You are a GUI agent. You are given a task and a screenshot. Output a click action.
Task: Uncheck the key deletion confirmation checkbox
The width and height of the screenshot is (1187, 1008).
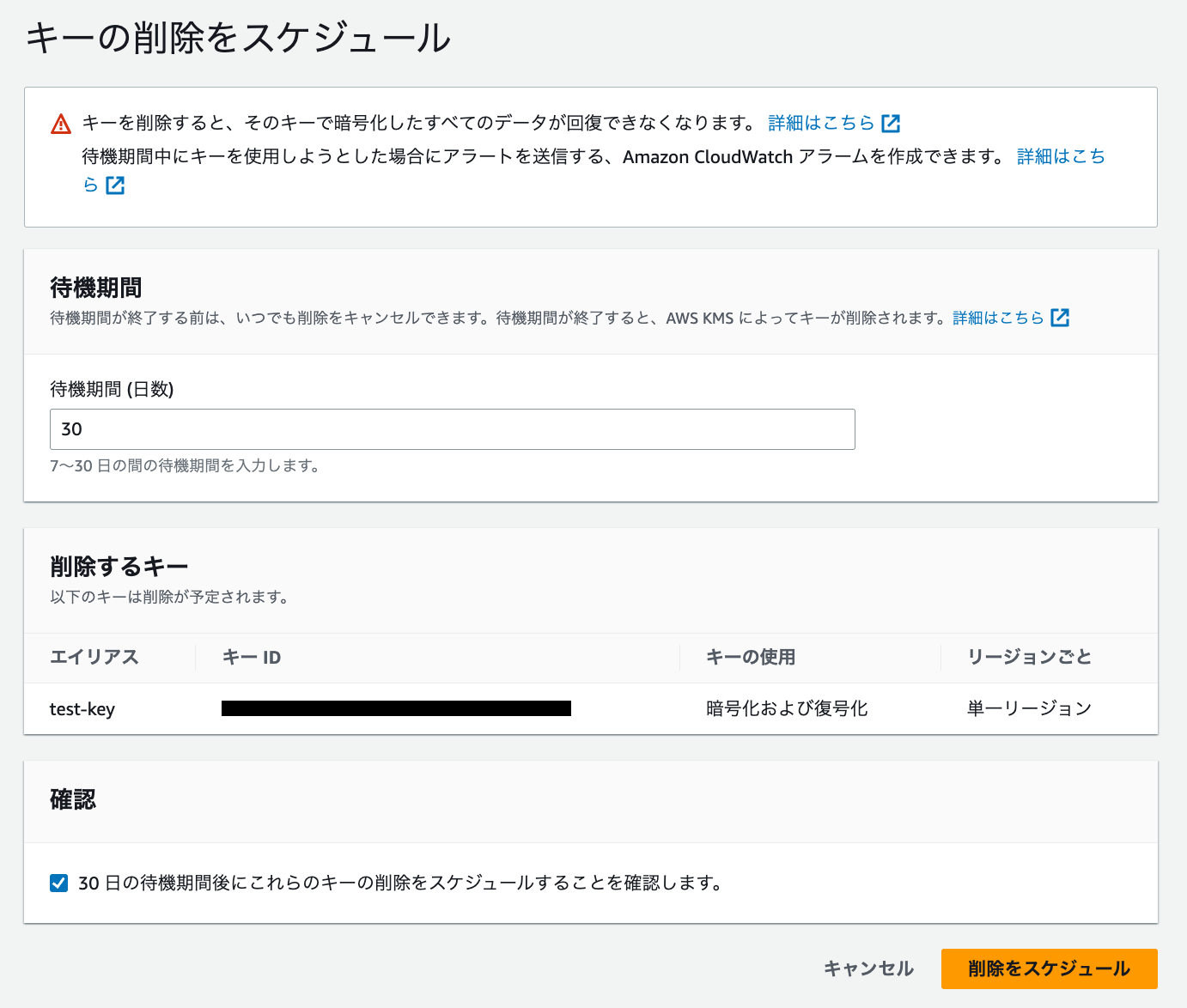[58, 883]
